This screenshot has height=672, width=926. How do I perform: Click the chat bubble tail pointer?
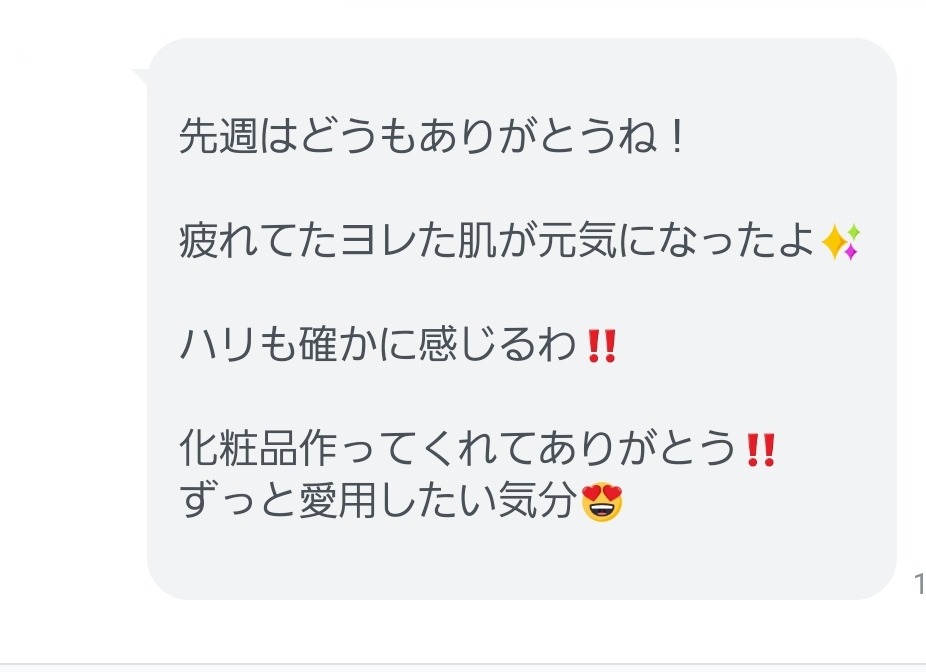coord(141,77)
